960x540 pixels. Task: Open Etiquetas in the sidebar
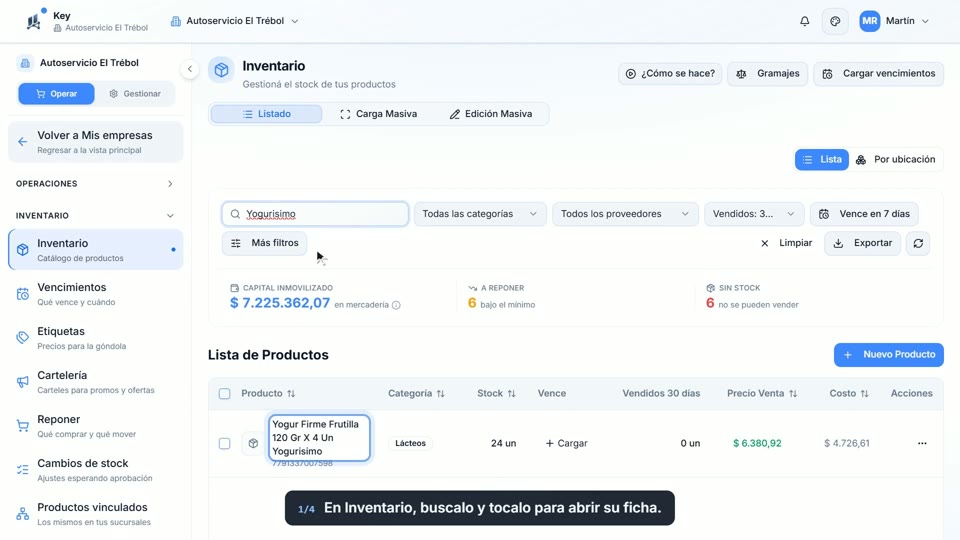96,338
